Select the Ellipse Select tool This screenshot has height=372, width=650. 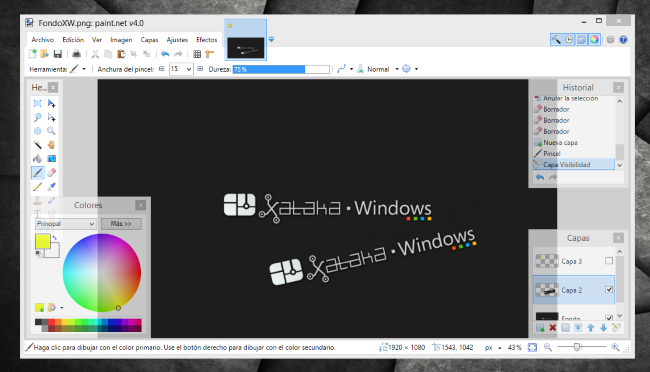coord(37,131)
